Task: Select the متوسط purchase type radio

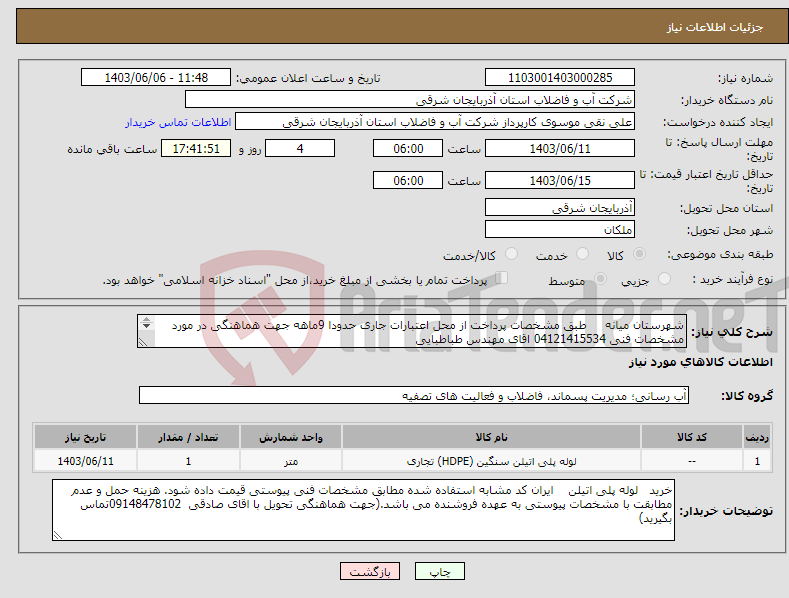Action: tap(600, 278)
